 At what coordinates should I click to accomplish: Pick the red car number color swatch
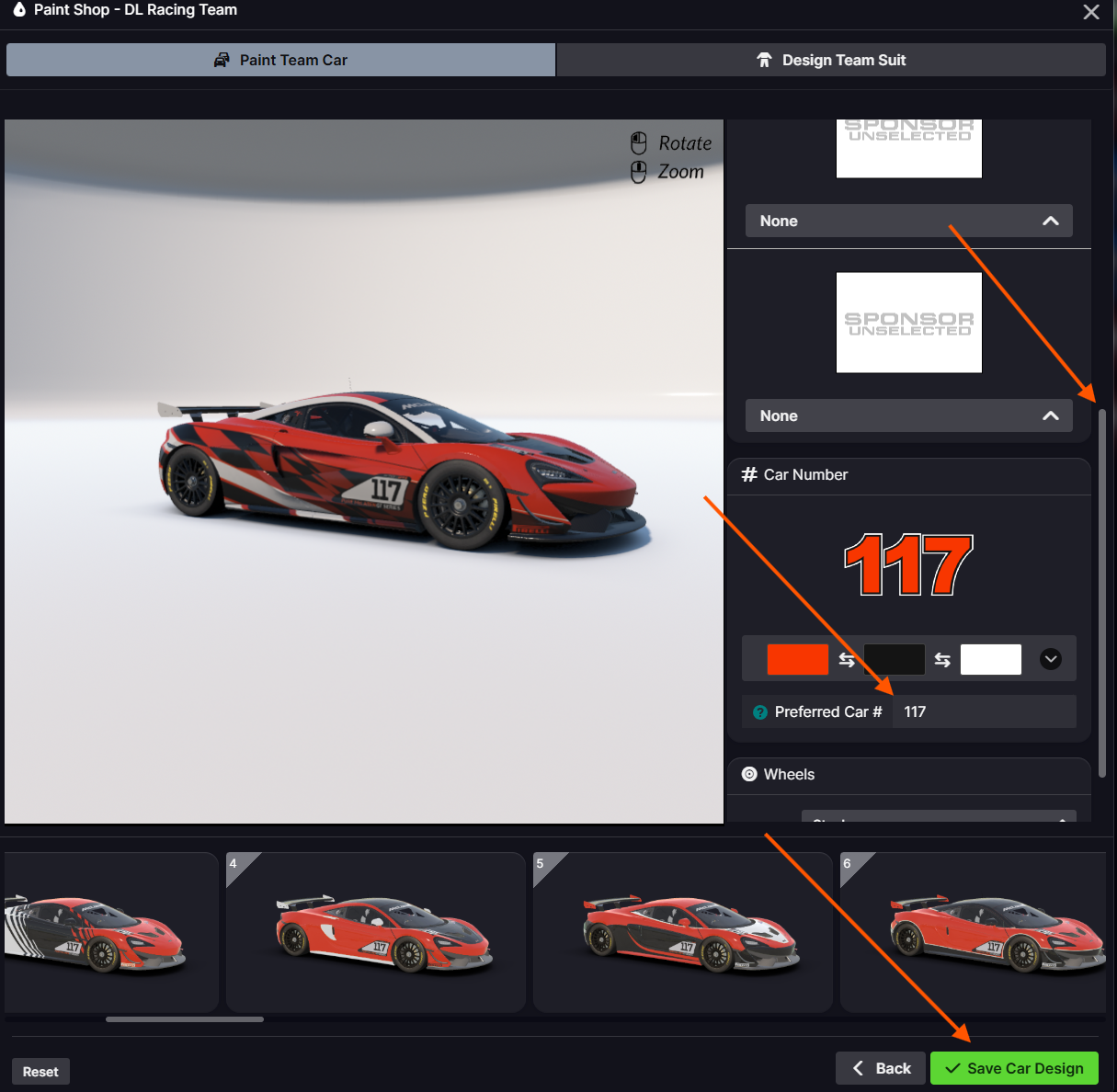pos(797,660)
